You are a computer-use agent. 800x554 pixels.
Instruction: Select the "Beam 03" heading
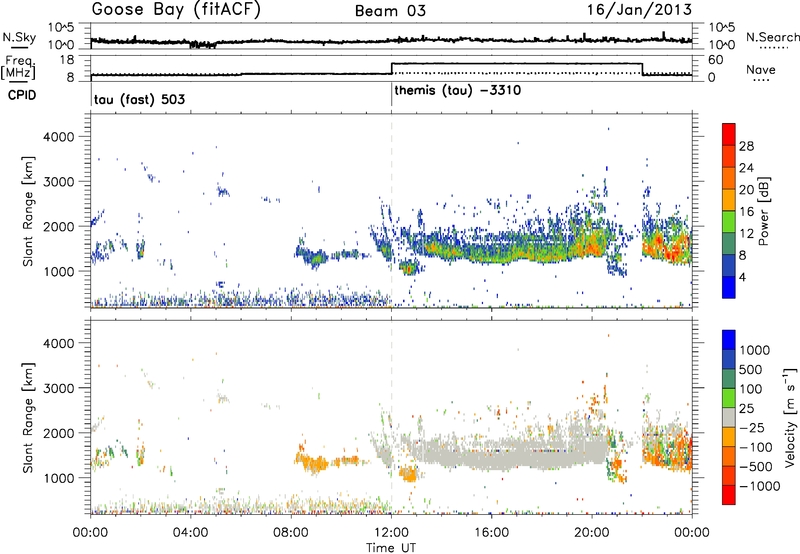tap(390, 11)
